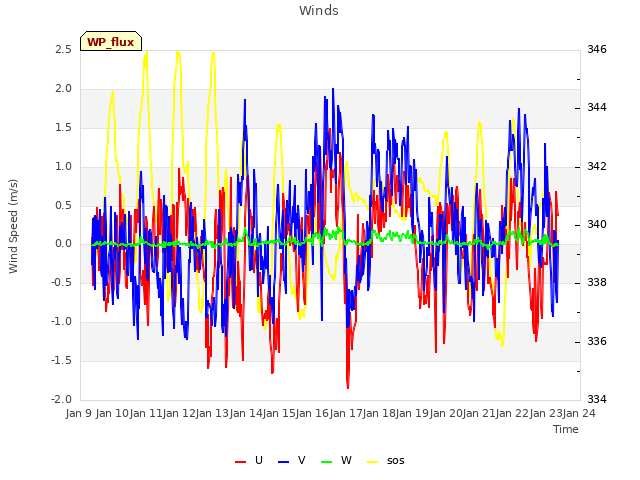
Task: Click the 340 right axis tick label
Action: (597, 224)
